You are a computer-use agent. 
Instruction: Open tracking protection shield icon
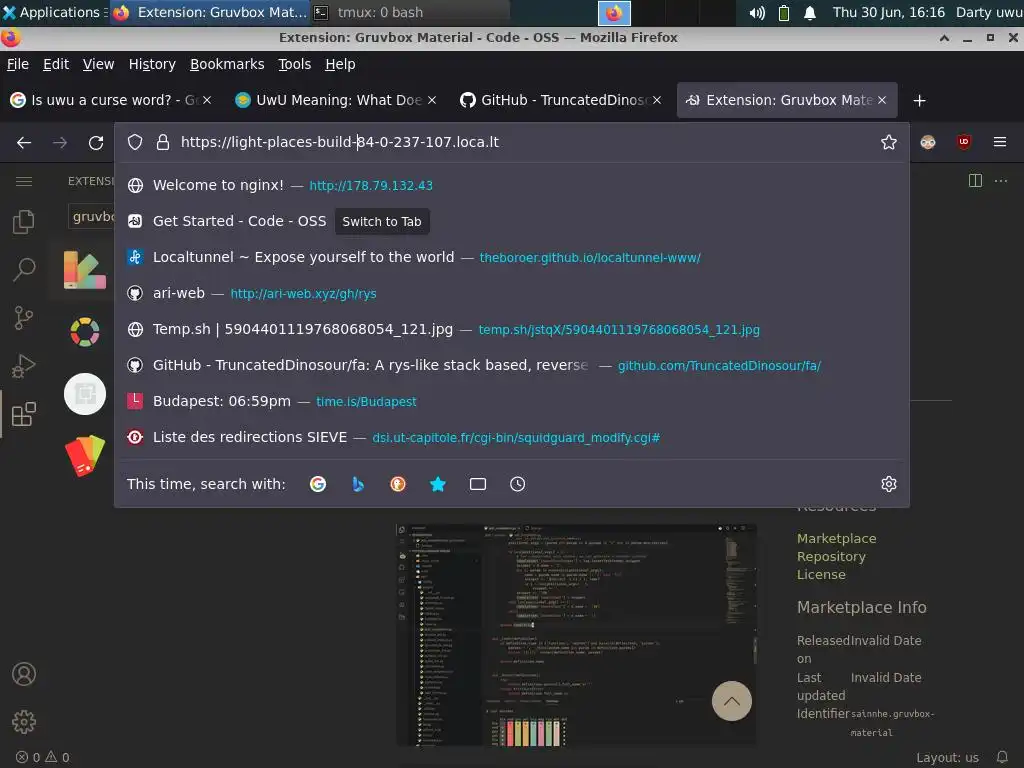pyautogui.click(x=135, y=142)
